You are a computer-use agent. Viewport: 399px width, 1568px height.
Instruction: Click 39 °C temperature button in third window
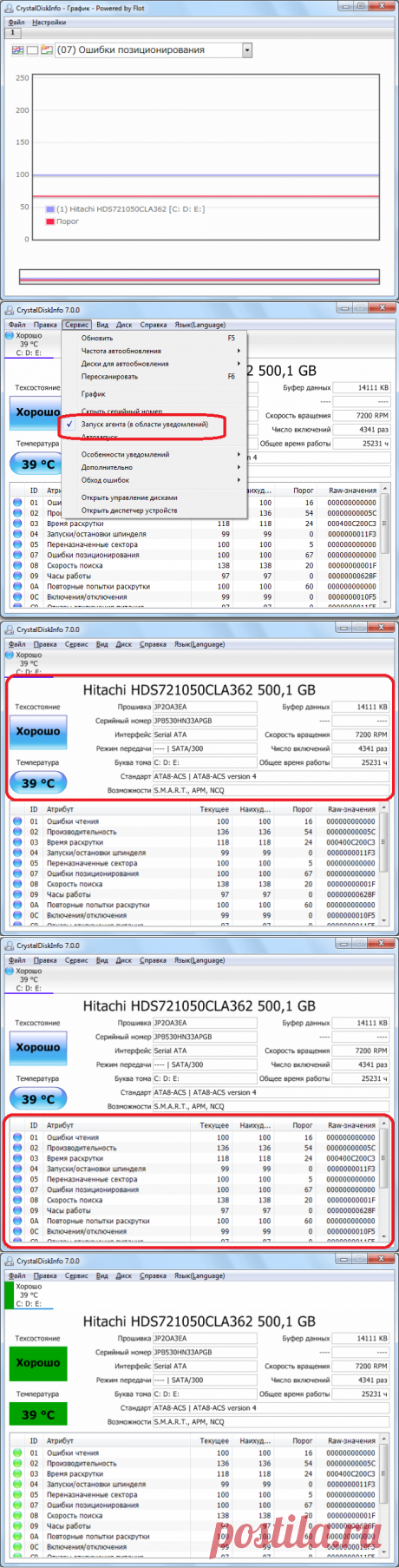tap(38, 783)
